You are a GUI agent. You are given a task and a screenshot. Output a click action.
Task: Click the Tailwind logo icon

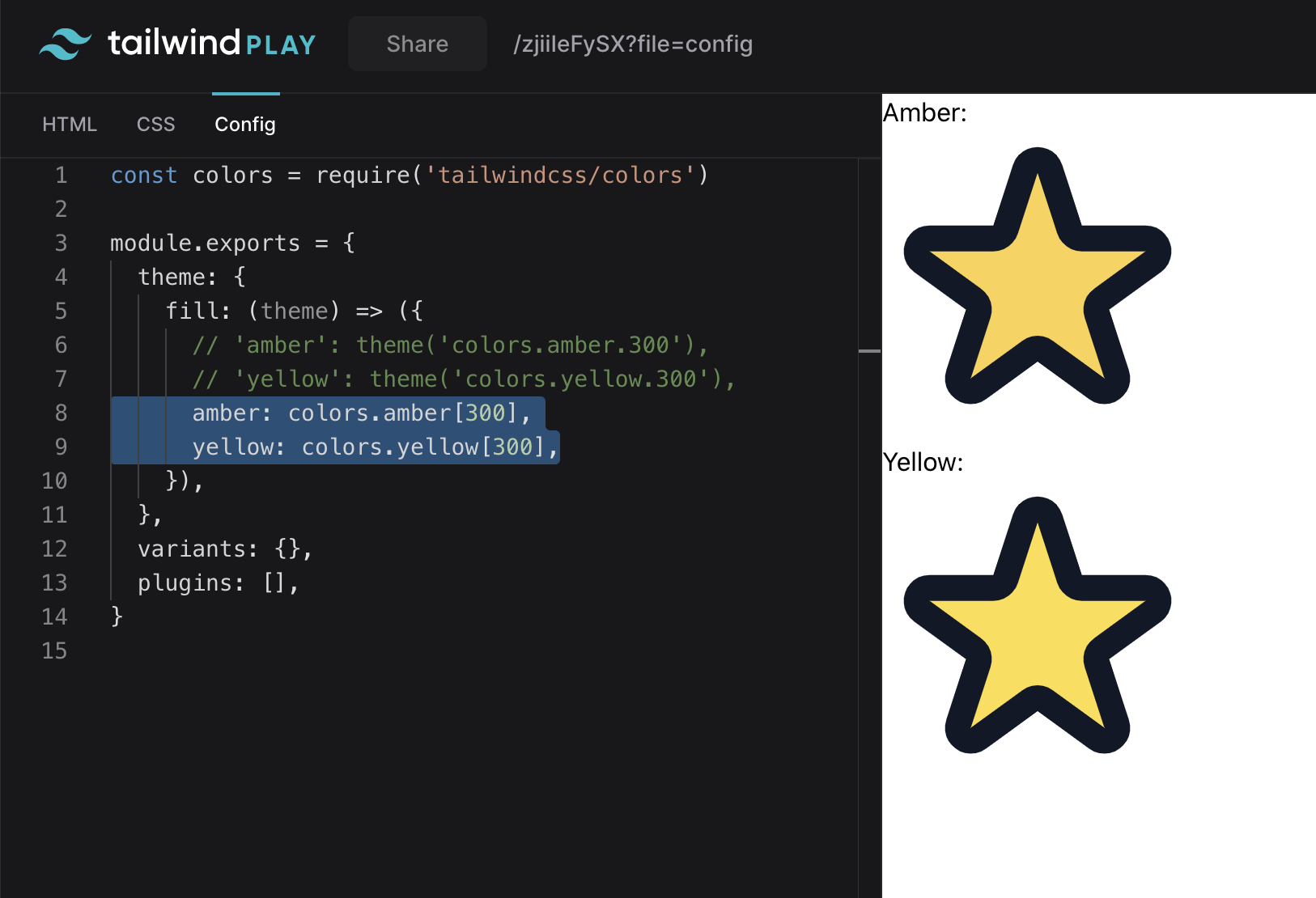pyautogui.click(x=65, y=44)
